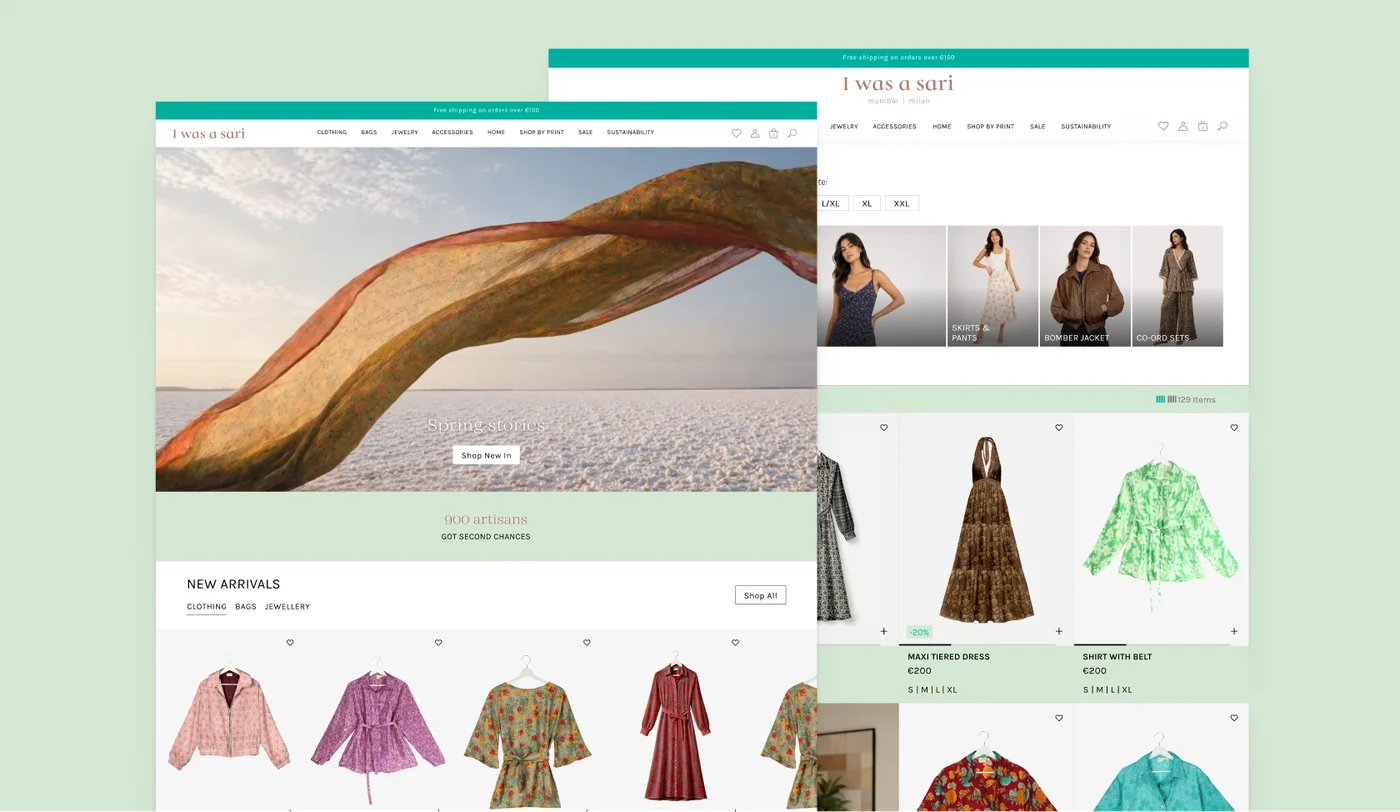Favorite the brown maxi tiered dress with its heart
This screenshot has width=1400, height=812.
coord(1059,428)
